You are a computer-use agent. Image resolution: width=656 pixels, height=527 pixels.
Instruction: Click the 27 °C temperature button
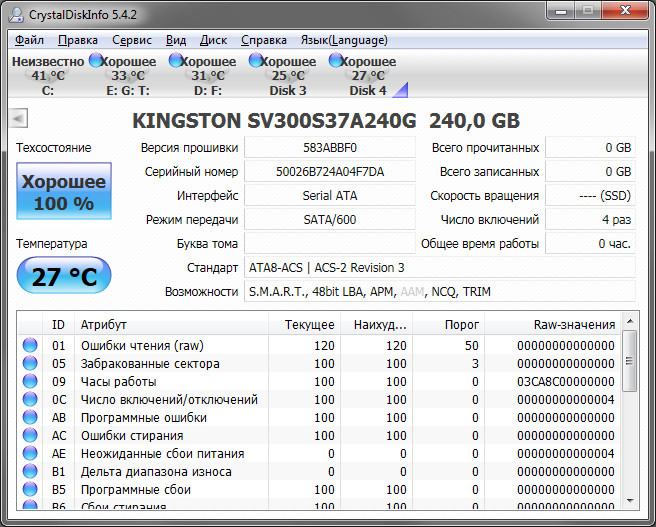[64, 276]
